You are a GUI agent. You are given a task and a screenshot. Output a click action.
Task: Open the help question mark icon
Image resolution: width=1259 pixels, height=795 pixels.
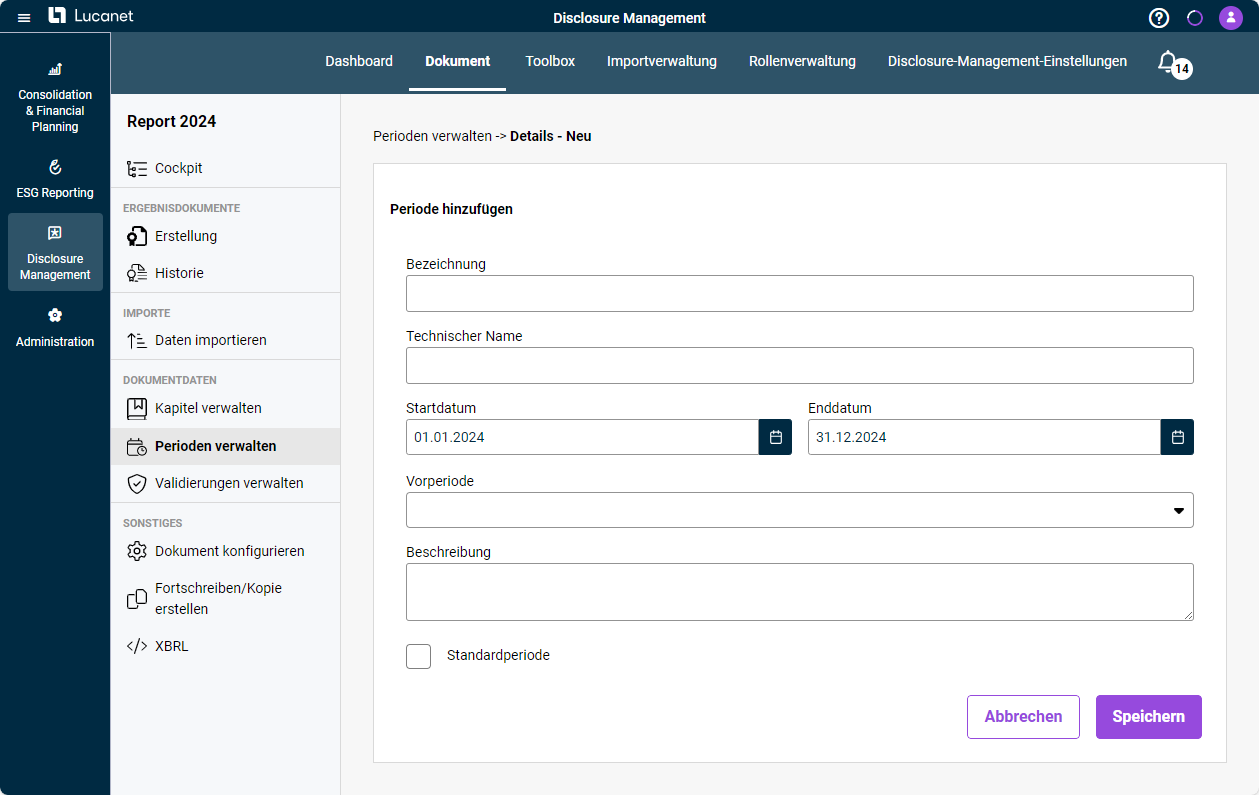pyautogui.click(x=1159, y=18)
